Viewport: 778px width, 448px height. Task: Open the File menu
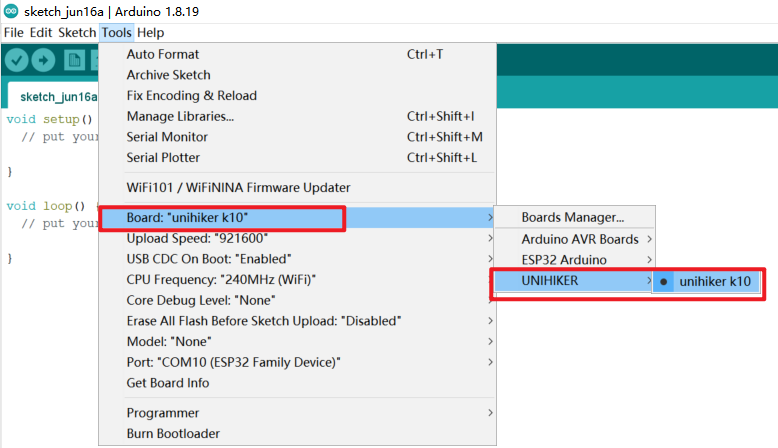14,33
